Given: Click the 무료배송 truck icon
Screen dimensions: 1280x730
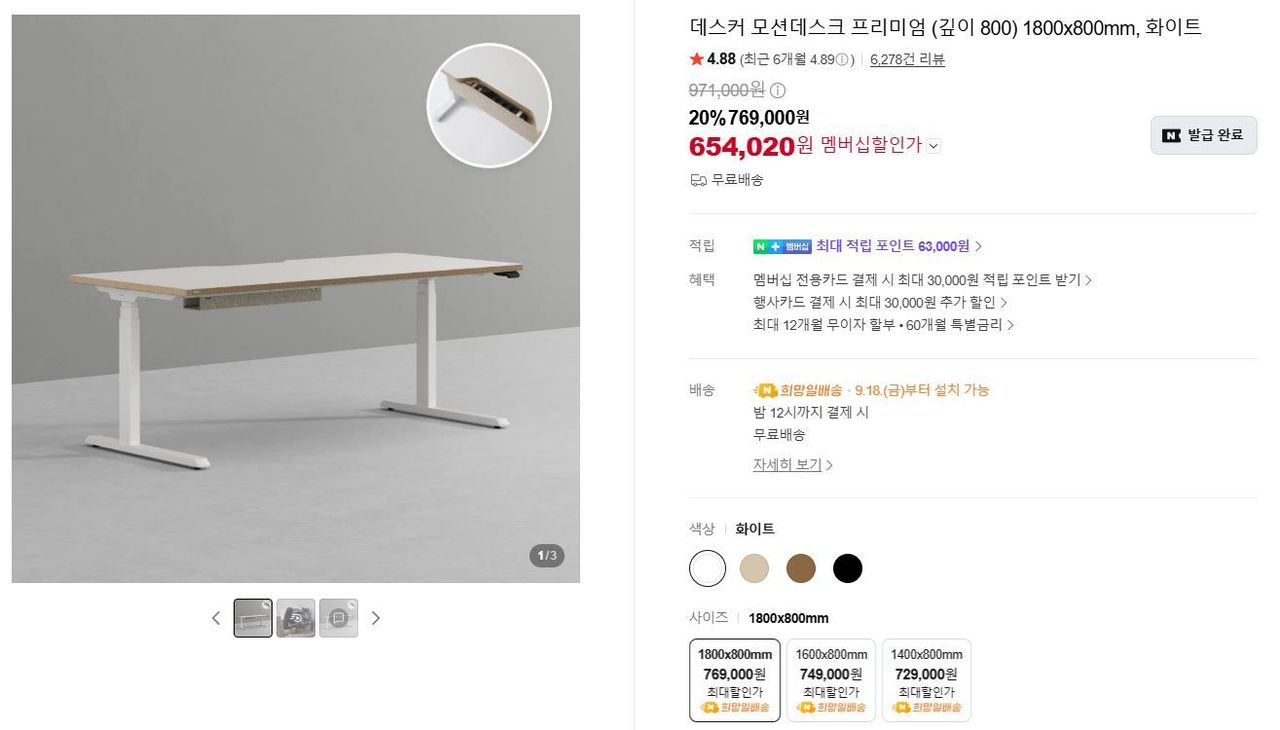Looking at the screenshot, I should (698, 180).
